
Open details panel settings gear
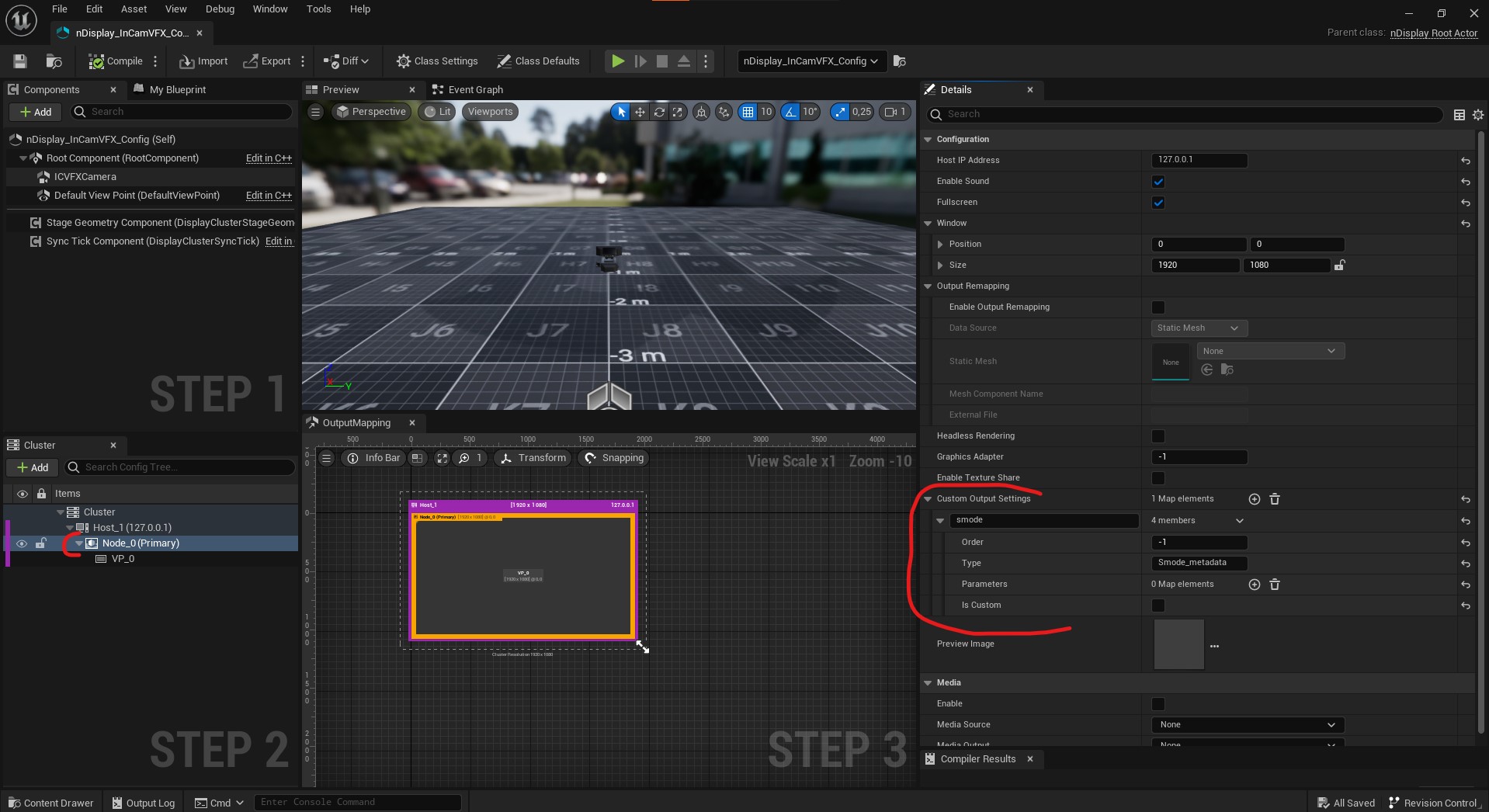tap(1477, 115)
